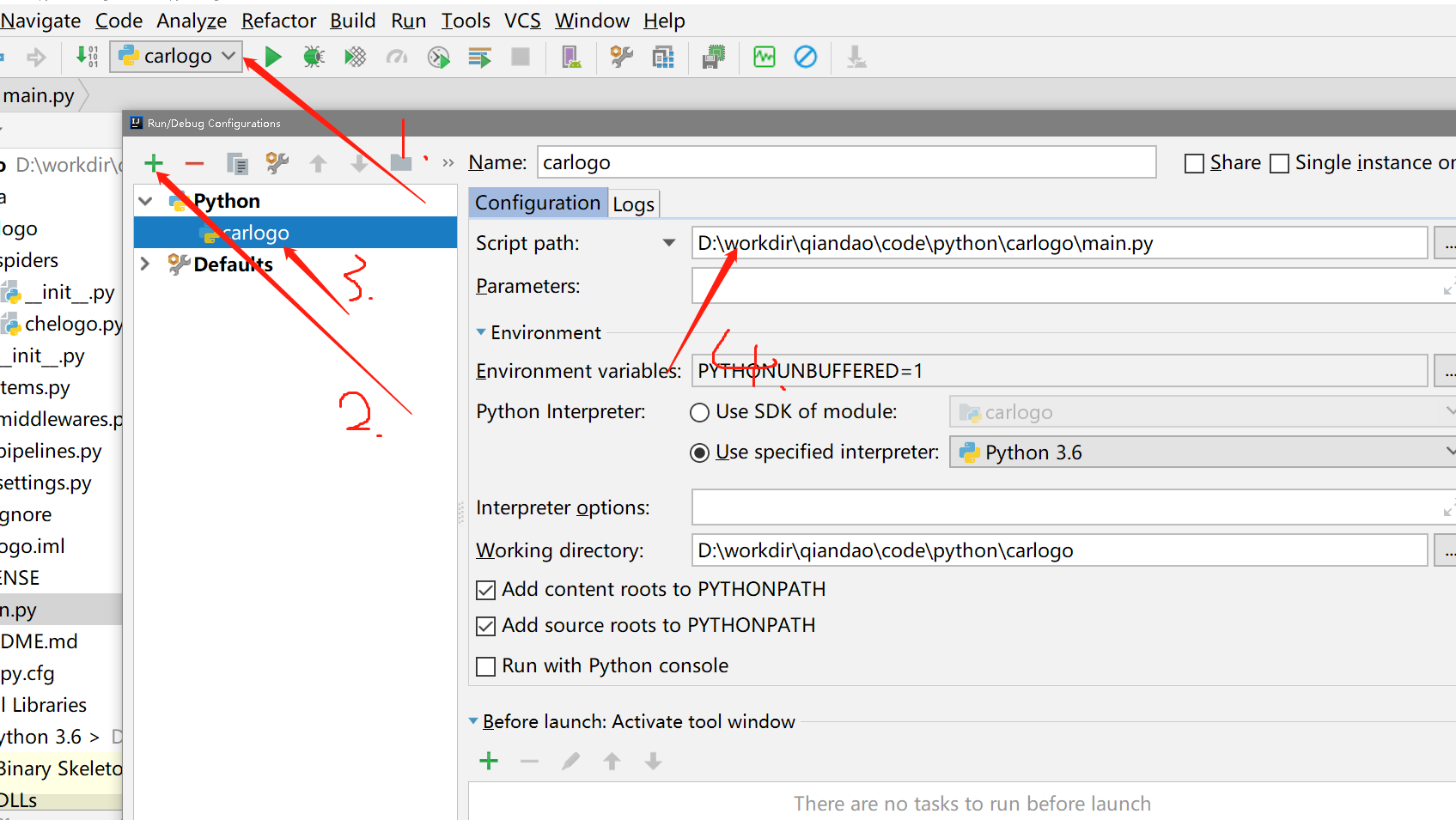Select Use specified interpreter radio button

pos(700,453)
